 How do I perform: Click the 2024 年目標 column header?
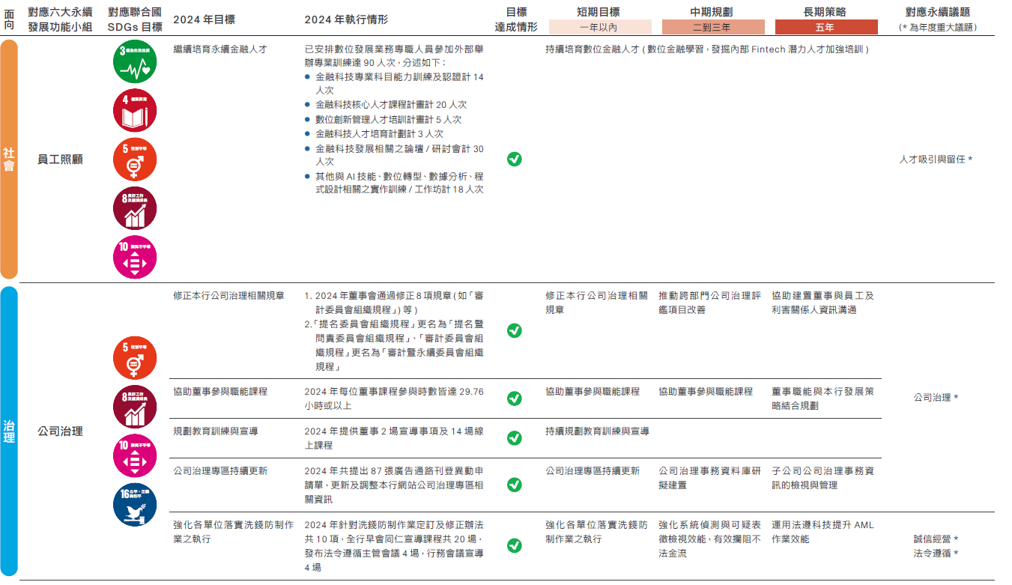point(204,19)
